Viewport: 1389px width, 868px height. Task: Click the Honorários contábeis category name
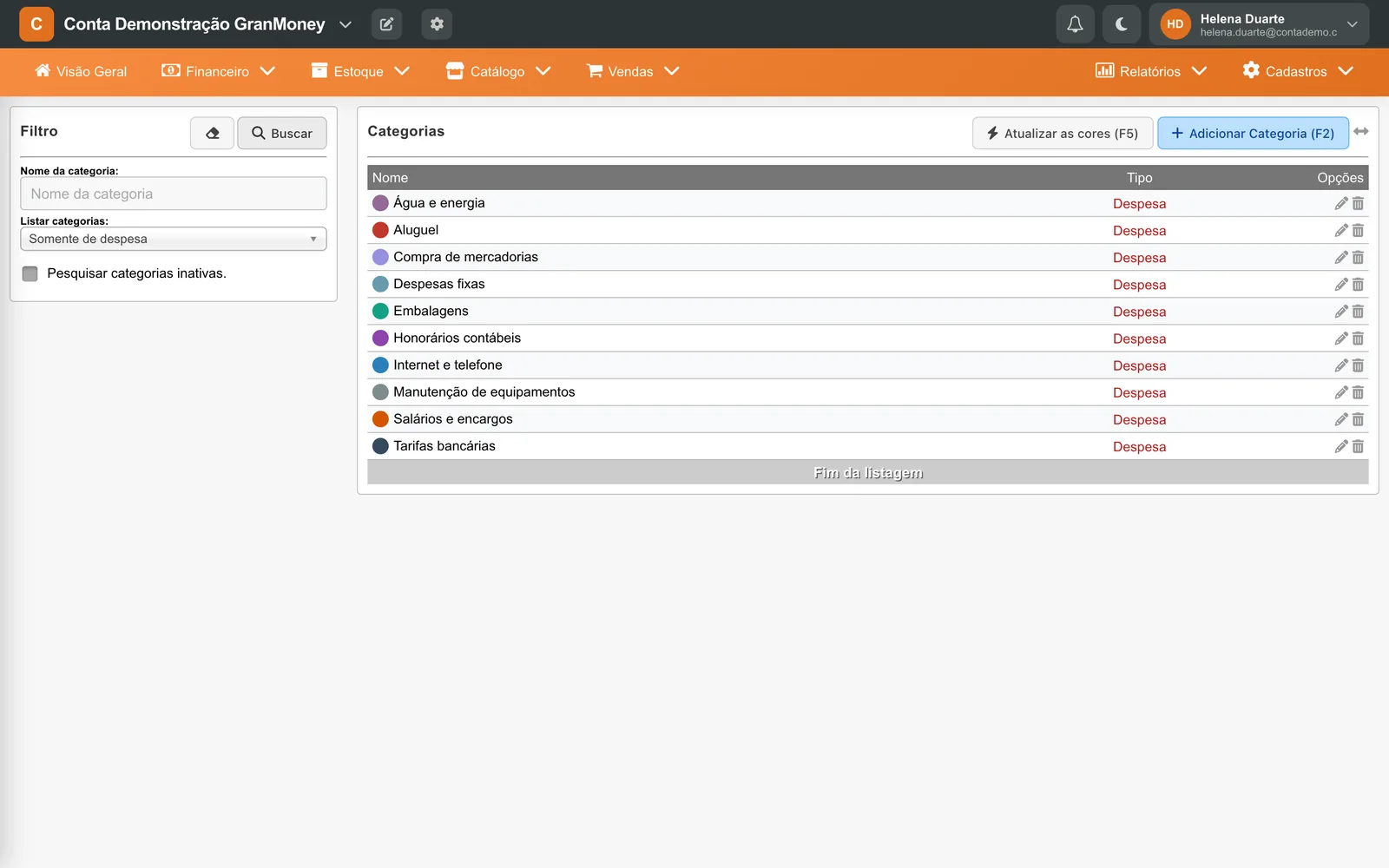pos(458,338)
